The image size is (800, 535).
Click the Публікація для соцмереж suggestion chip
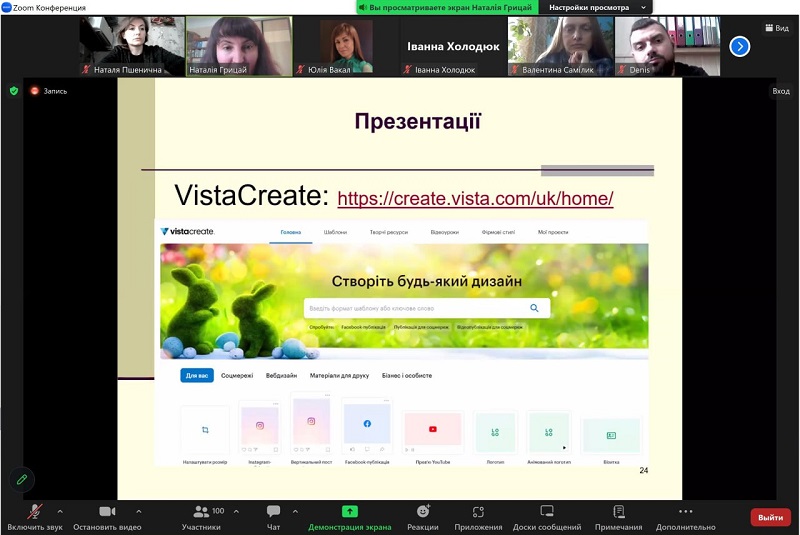(x=421, y=327)
